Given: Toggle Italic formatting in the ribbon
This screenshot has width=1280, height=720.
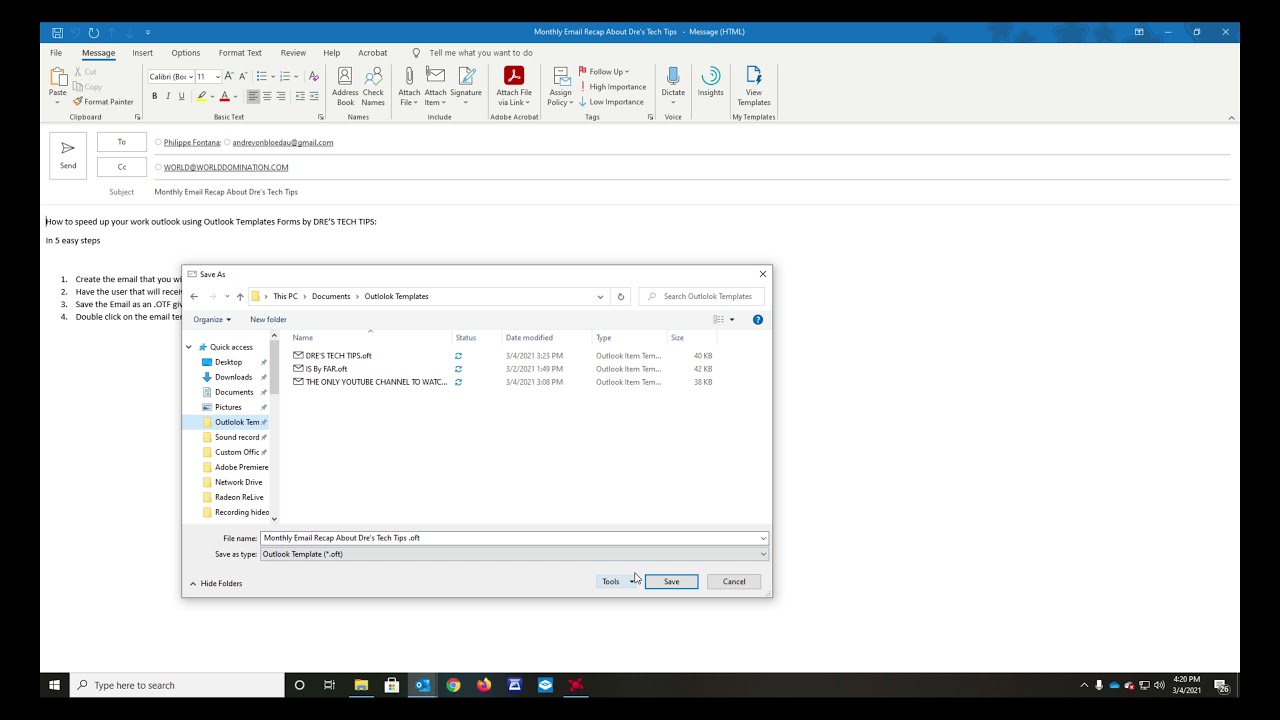Looking at the screenshot, I should click(x=167, y=96).
